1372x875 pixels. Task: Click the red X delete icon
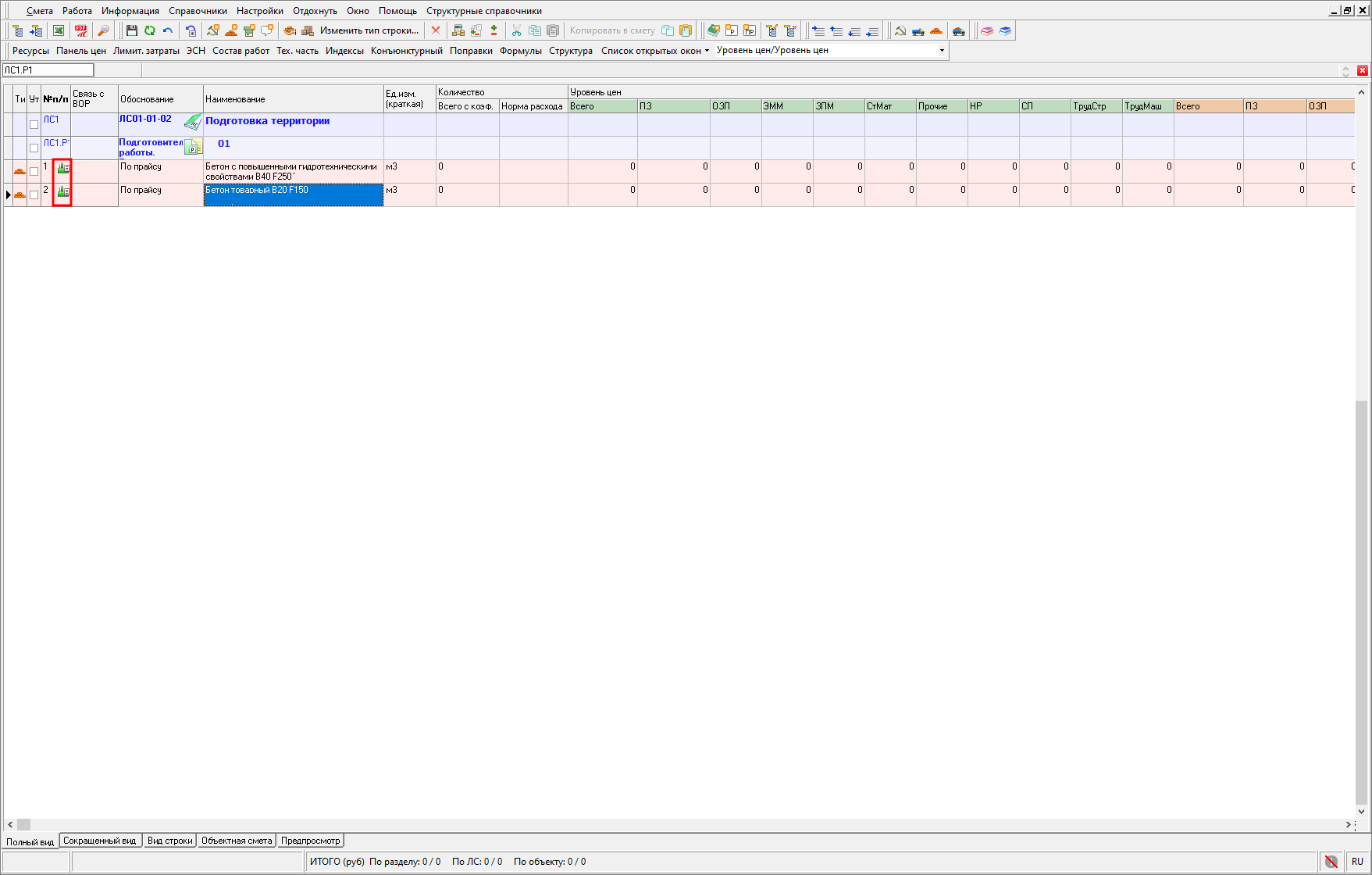[x=436, y=30]
